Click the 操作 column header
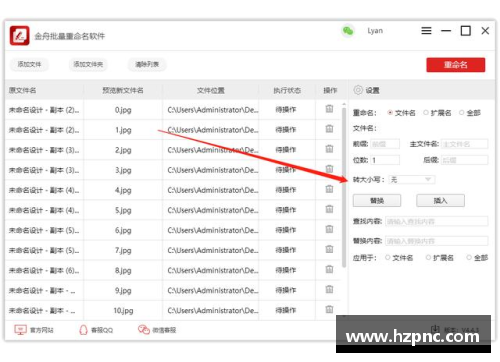This screenshot has width=500, height=362. pos(330,90)
